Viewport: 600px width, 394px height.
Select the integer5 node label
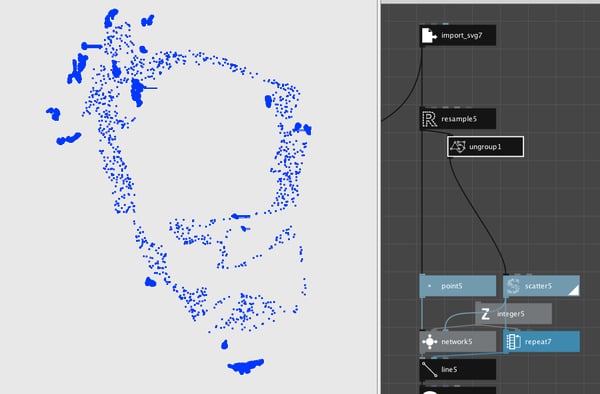510,314
